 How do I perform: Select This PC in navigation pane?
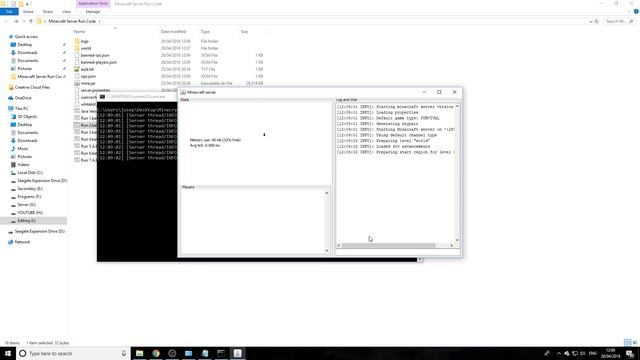point(22,109)
